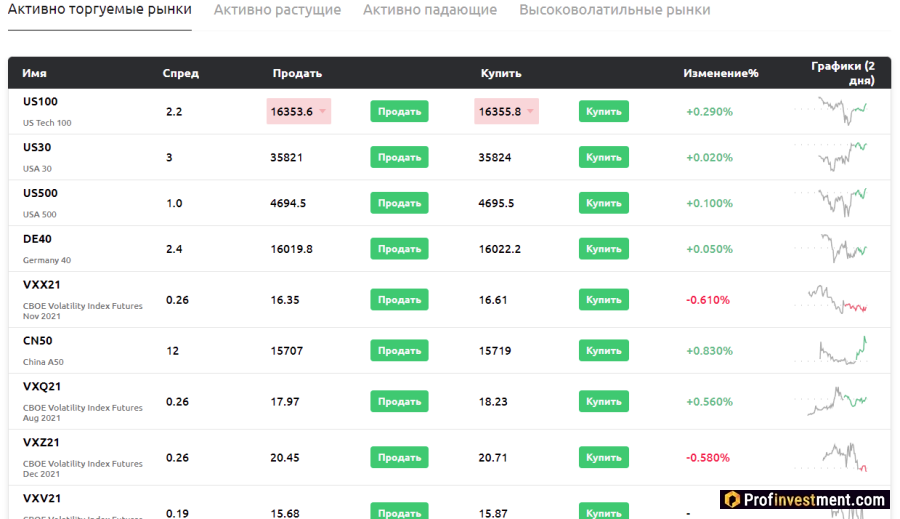This screenshot has height=519, width=900.
Task: Click Купить button for US500
Action: (x=604, y=203)
